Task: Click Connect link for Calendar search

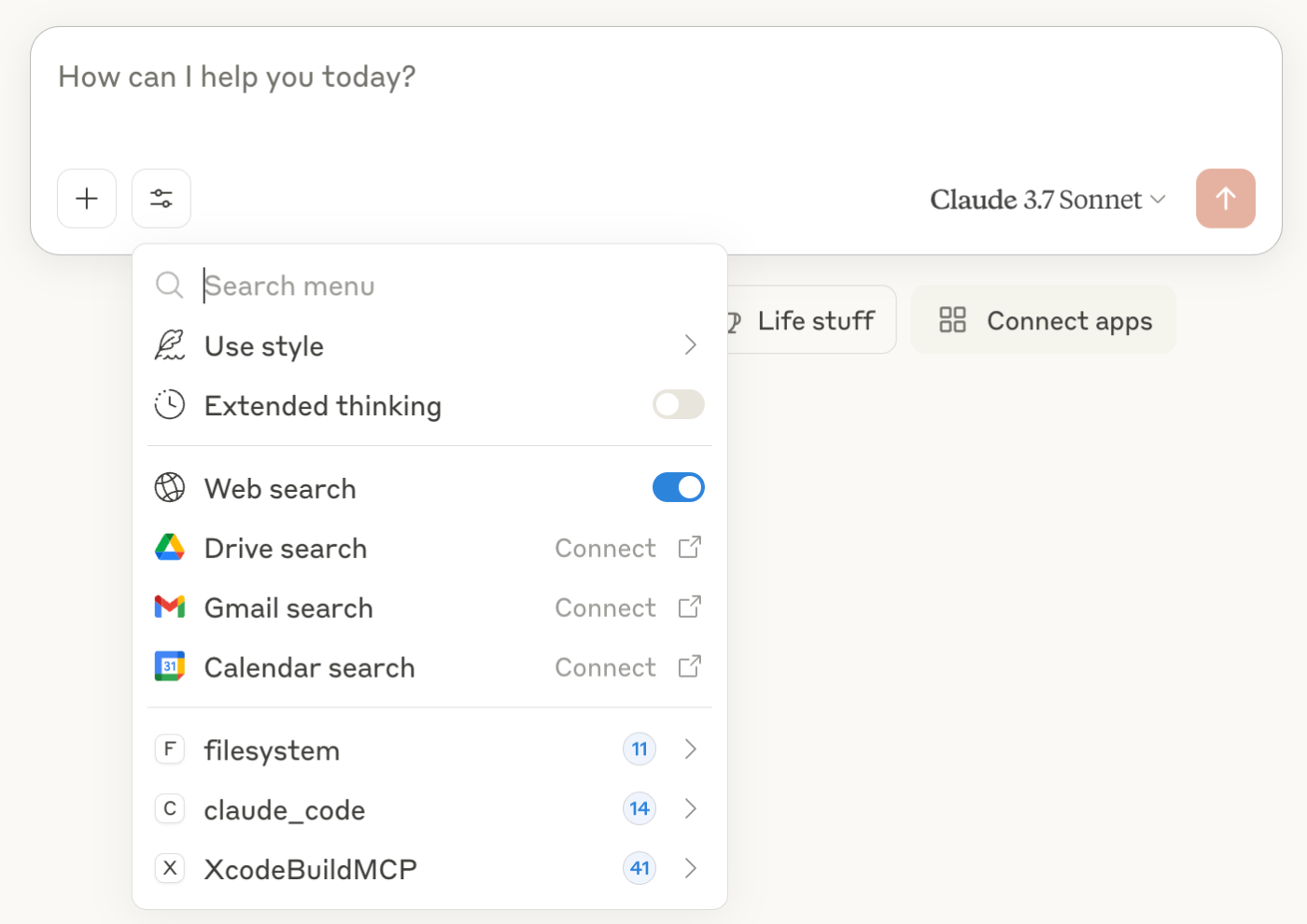Action: click(x=605, y=667)
